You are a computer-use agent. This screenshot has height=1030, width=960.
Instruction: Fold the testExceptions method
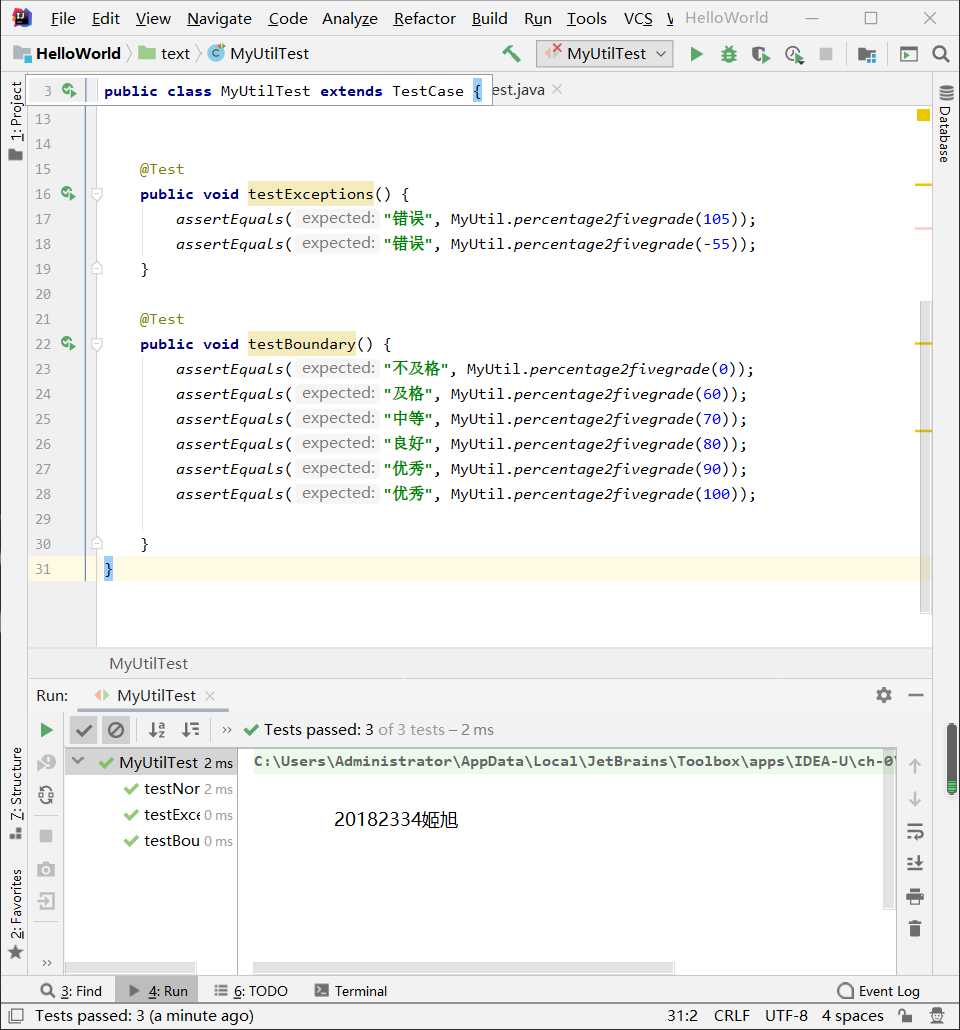(x=97, y=194)
